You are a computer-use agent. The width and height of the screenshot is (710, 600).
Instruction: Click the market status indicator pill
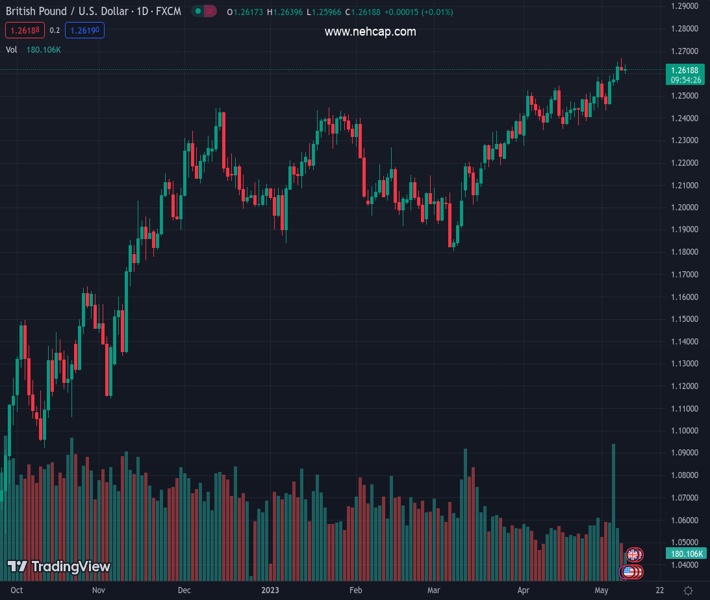[x=204, y=12]
